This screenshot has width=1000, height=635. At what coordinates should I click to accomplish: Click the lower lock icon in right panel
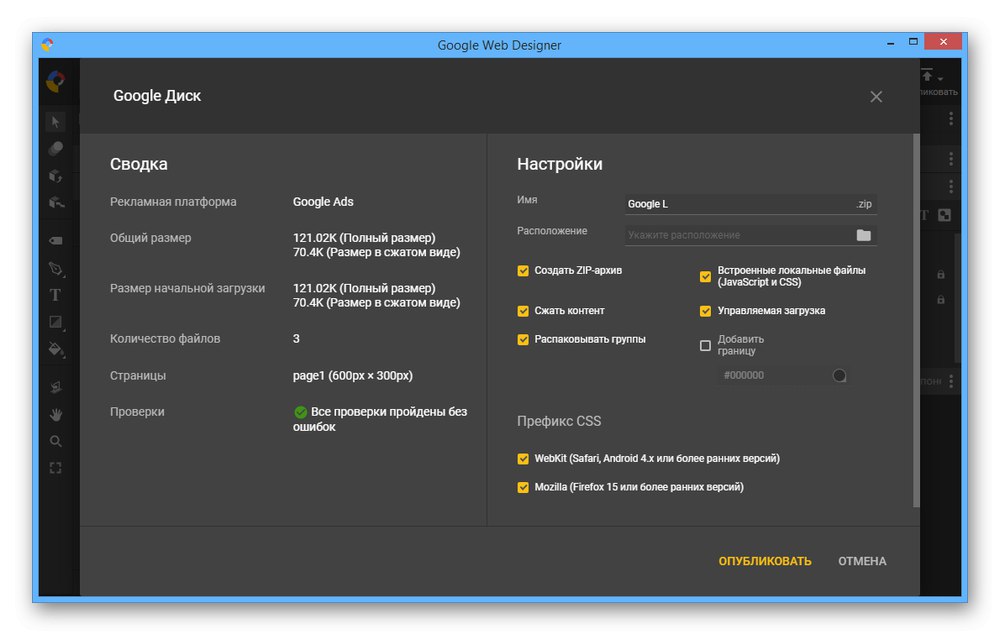pos(941,300)
